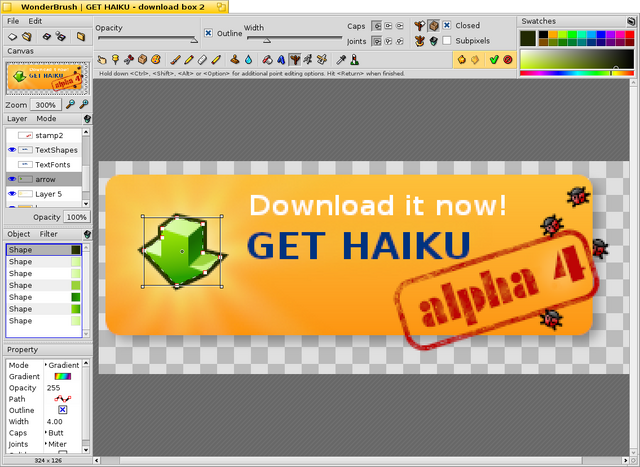
Task: Click the Width value 4.00
Action: 55,421
